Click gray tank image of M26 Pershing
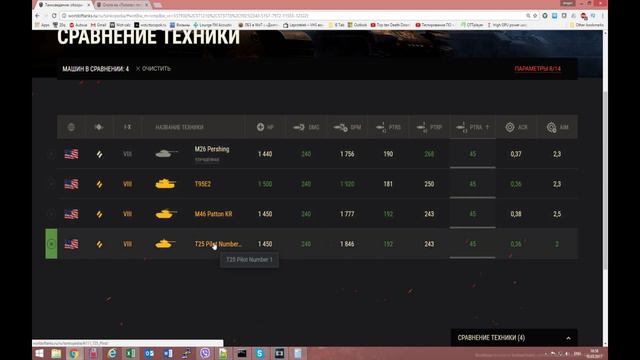 click(x=166, y=154)
